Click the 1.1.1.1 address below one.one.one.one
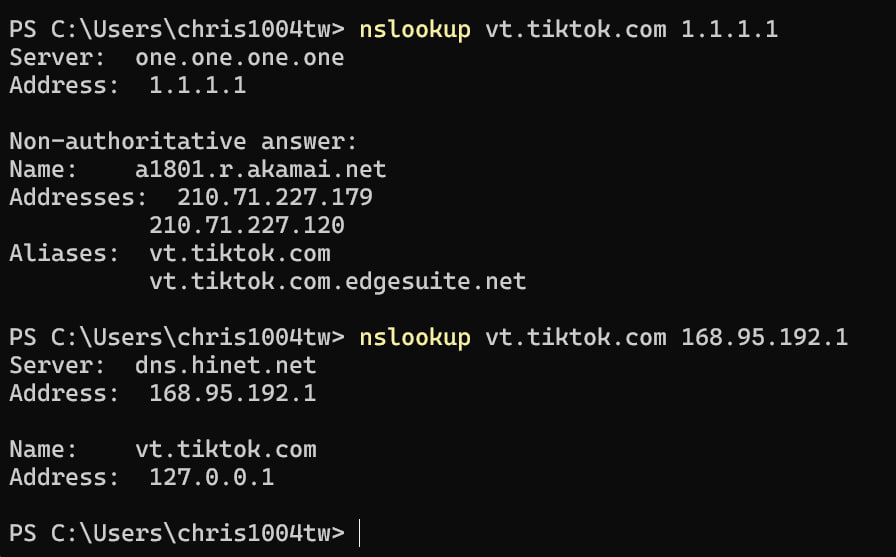Image resolution: width=896 pixels, height=557 pixels. pos(197,86)
